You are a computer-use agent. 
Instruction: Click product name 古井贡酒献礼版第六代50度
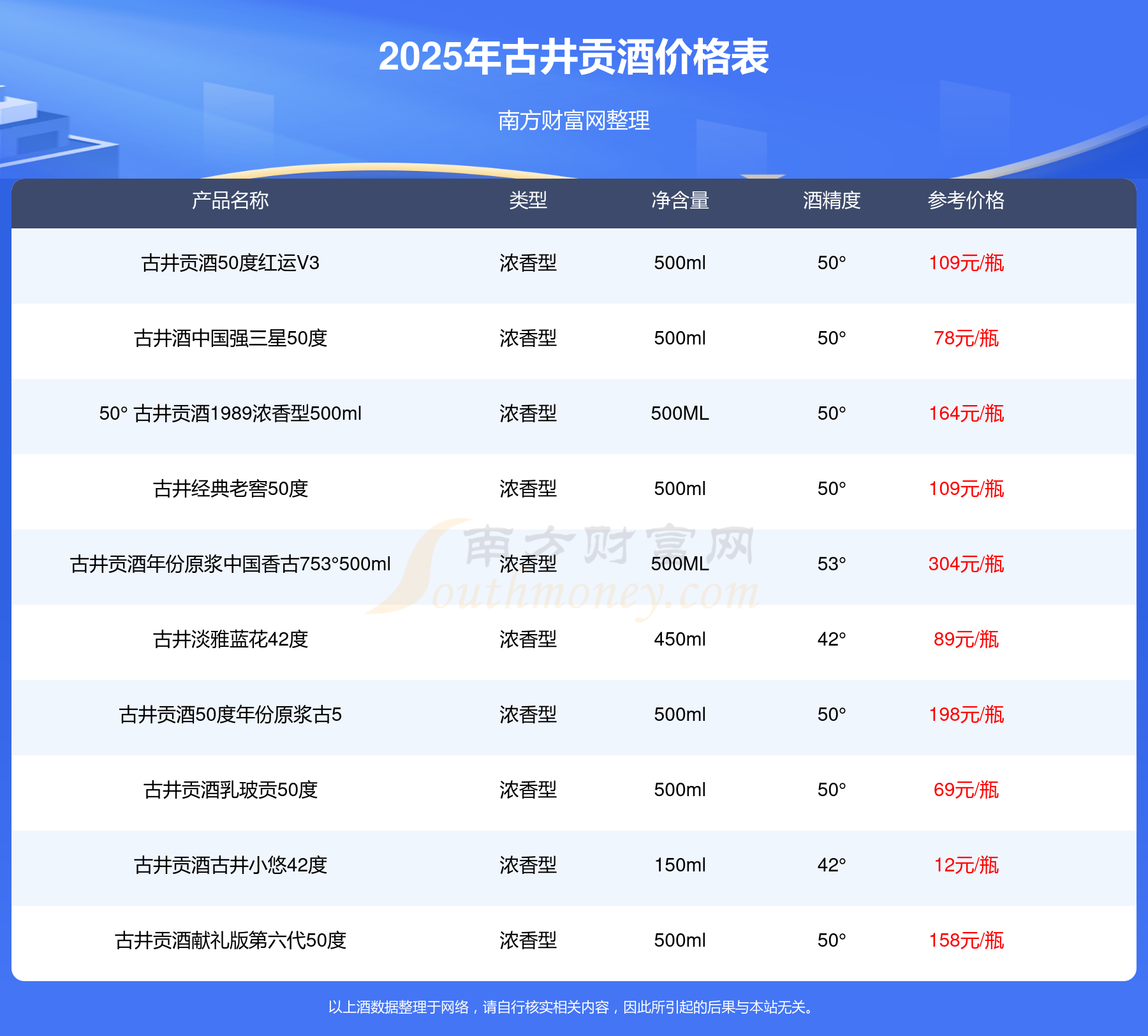coord(230,940)
